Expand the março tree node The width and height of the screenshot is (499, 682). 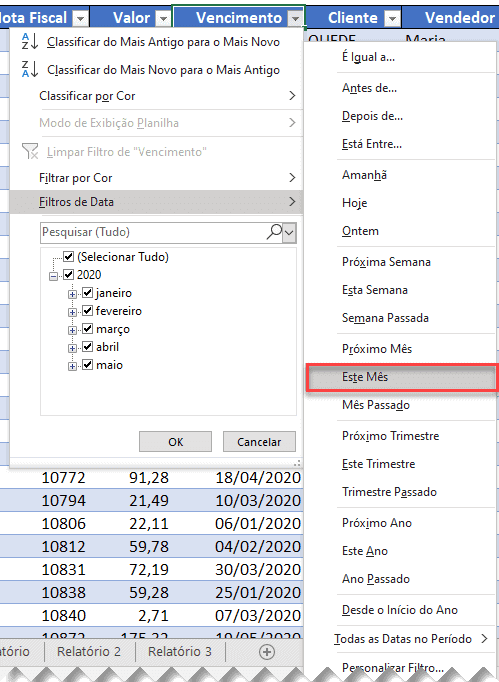point(72,330)
